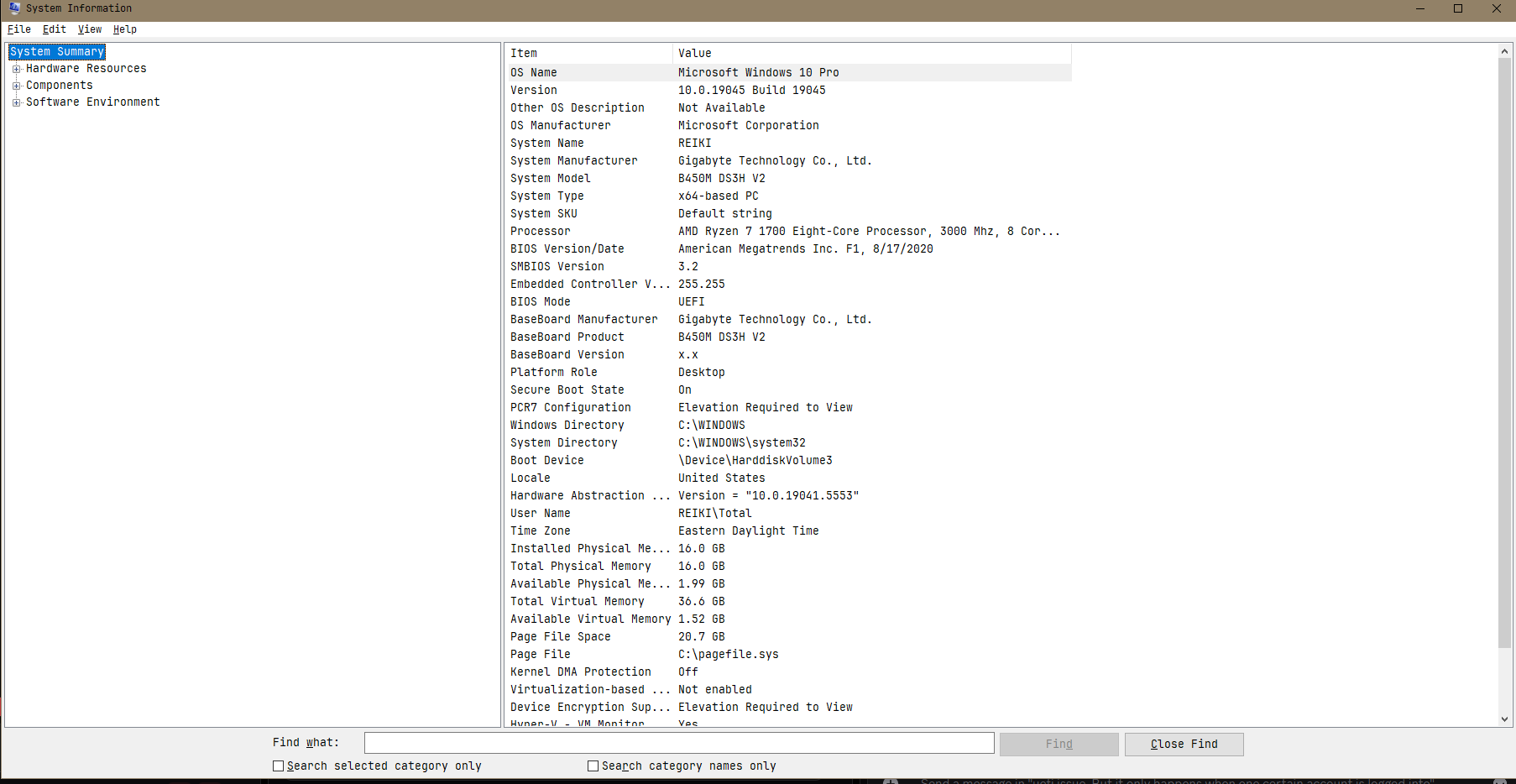Select the Available Virtual Memory row

click(x=788, y=619)
